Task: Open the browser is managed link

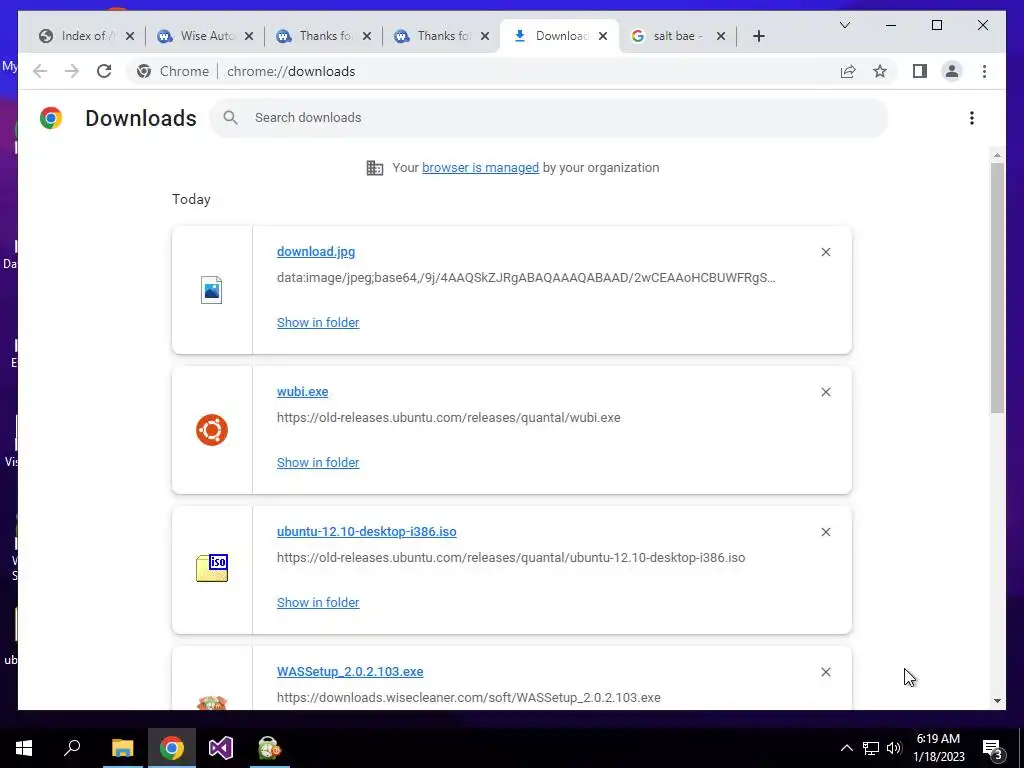Action: tap(481, 168)
